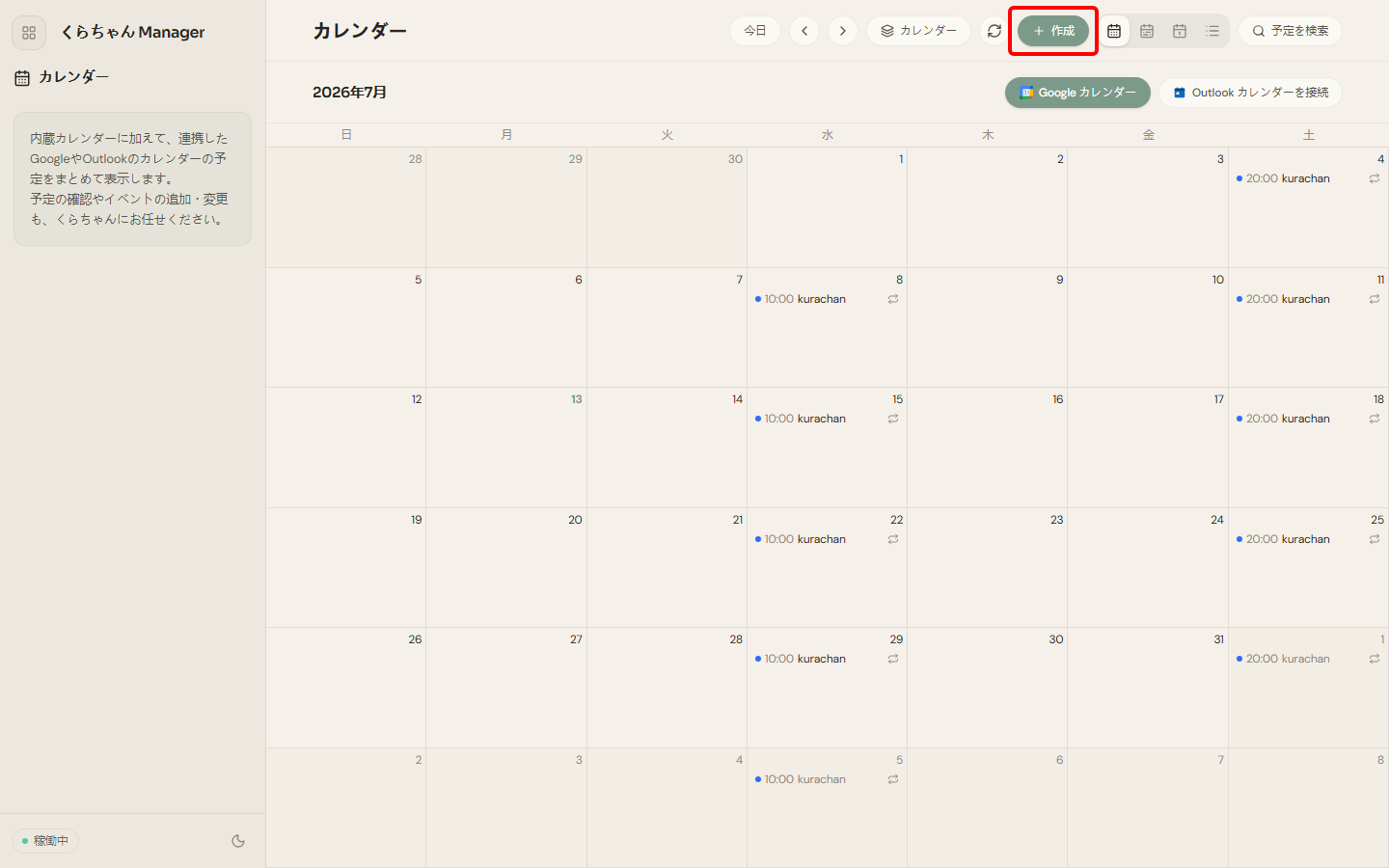Open the August 1 20:00 kurachan event
Viewport: 1389px width, 868px height.
[1308, 659]
